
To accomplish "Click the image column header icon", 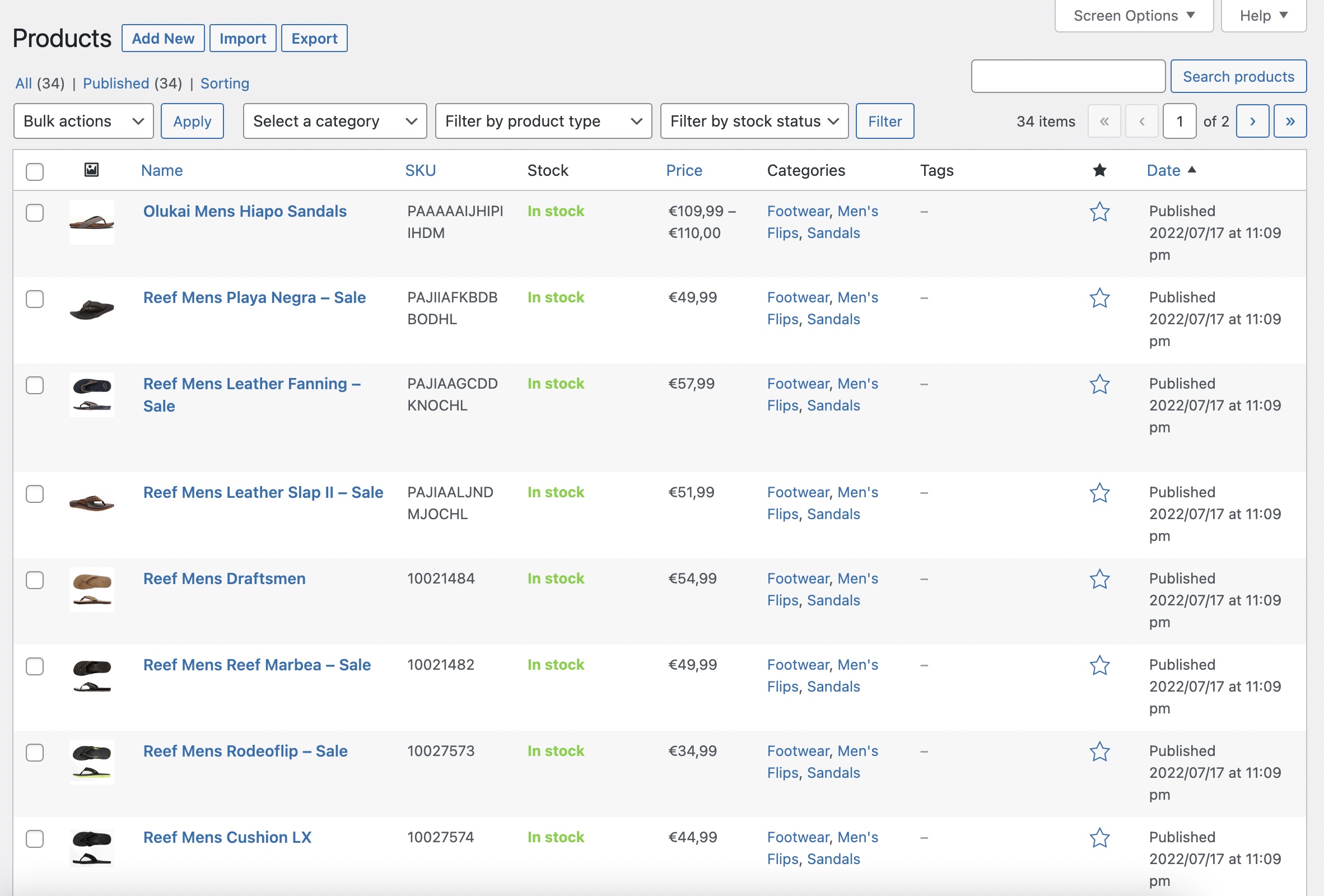I will point(91,170).
